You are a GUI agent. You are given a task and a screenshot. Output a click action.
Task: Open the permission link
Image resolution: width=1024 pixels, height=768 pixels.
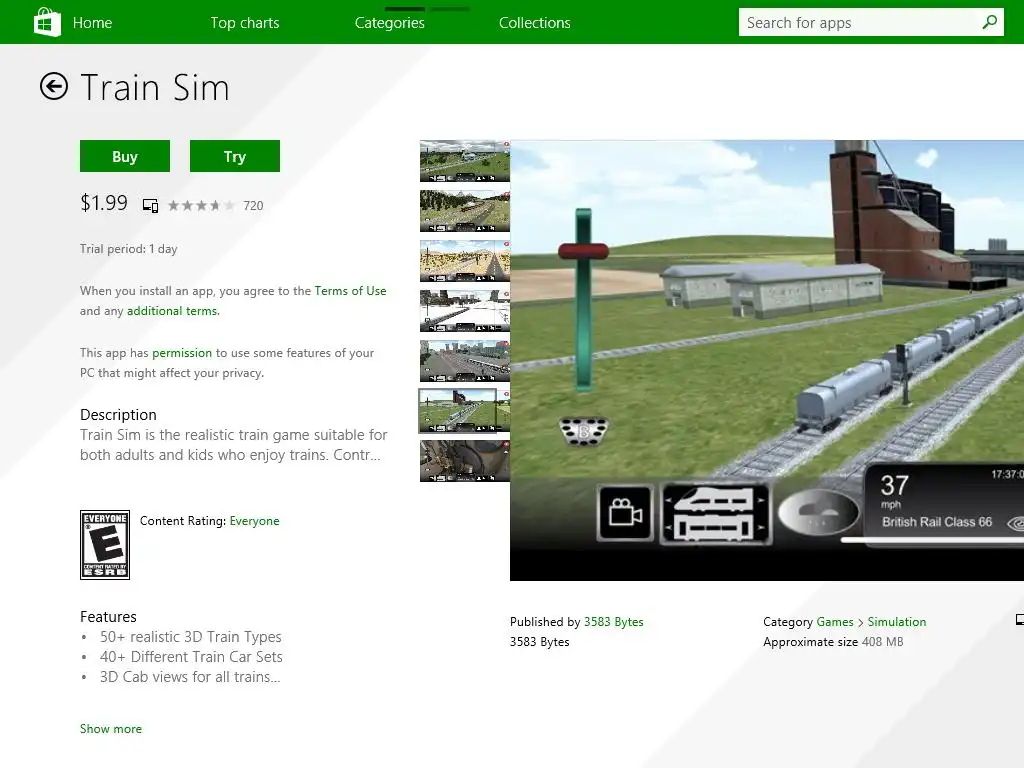[182, 353]
